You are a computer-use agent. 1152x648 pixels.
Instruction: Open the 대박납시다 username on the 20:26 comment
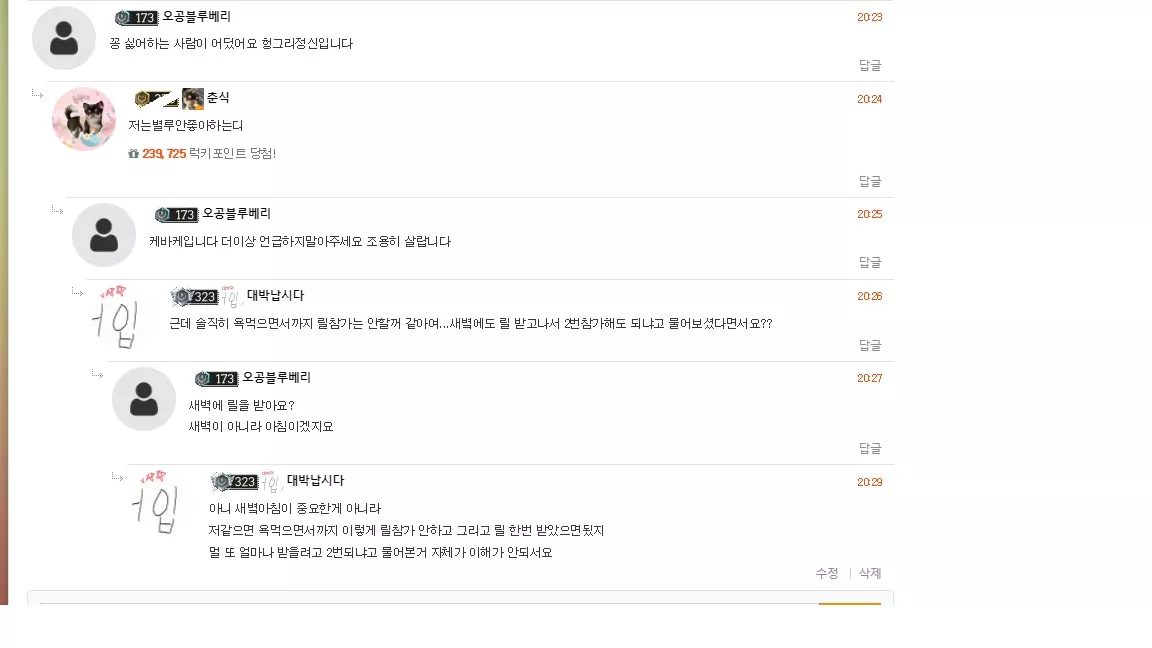(276, 295)
